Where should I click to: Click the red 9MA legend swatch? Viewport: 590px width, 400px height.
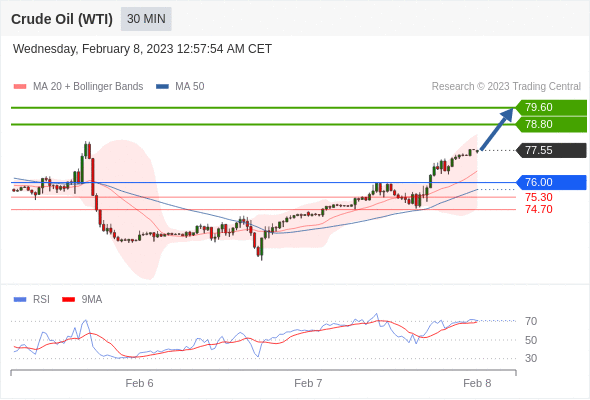pos(68,300)
